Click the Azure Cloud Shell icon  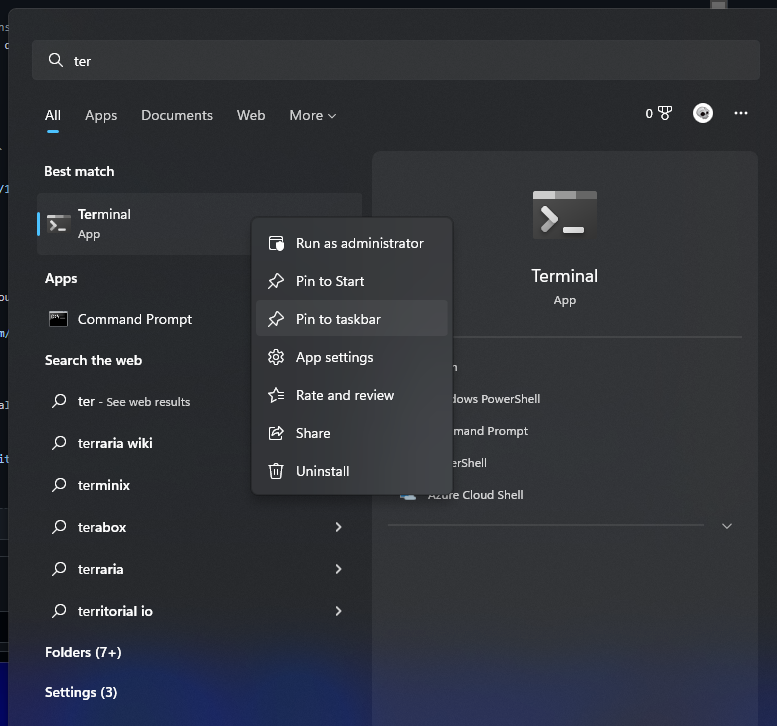(408, 496)
